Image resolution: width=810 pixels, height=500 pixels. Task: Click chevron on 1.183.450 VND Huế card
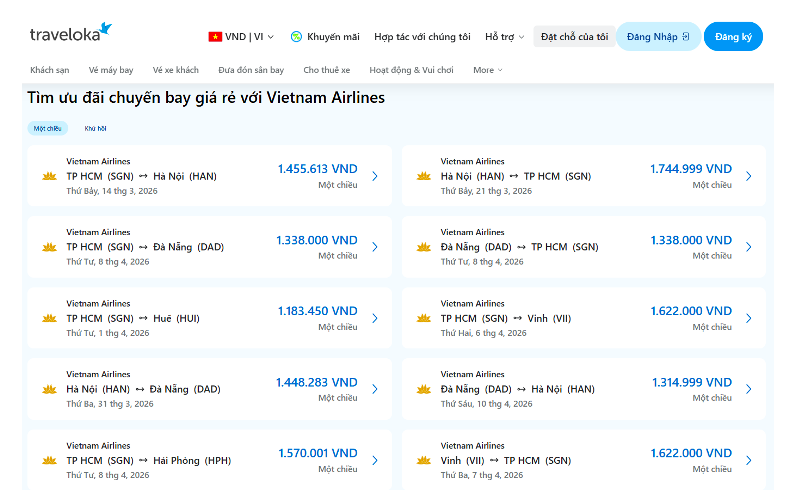coord(375,318)
